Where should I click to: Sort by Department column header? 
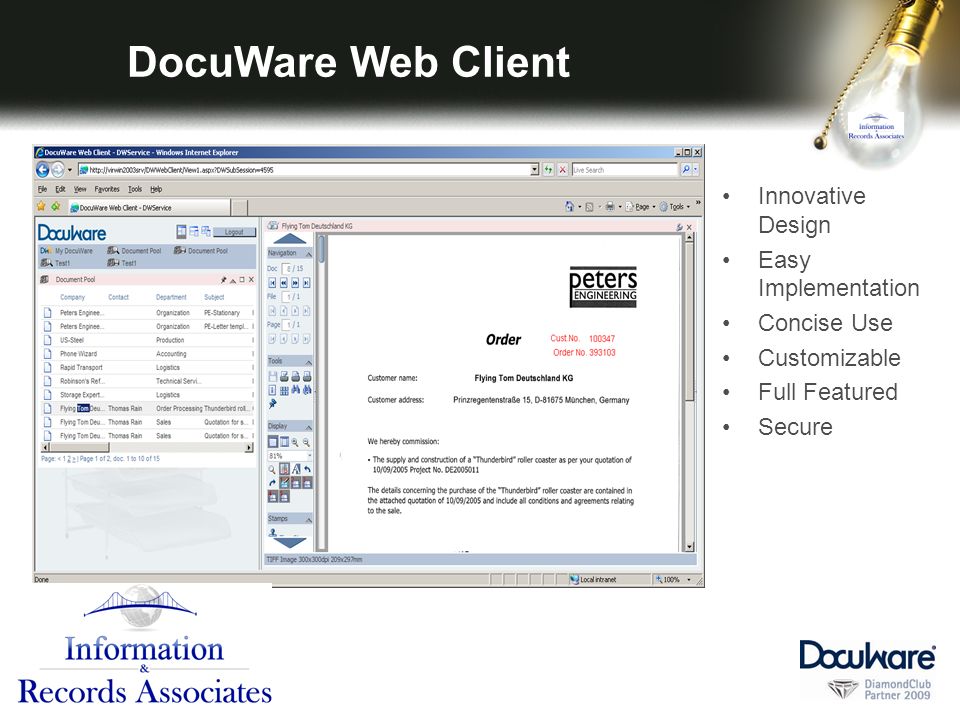(x=171, y=297)
